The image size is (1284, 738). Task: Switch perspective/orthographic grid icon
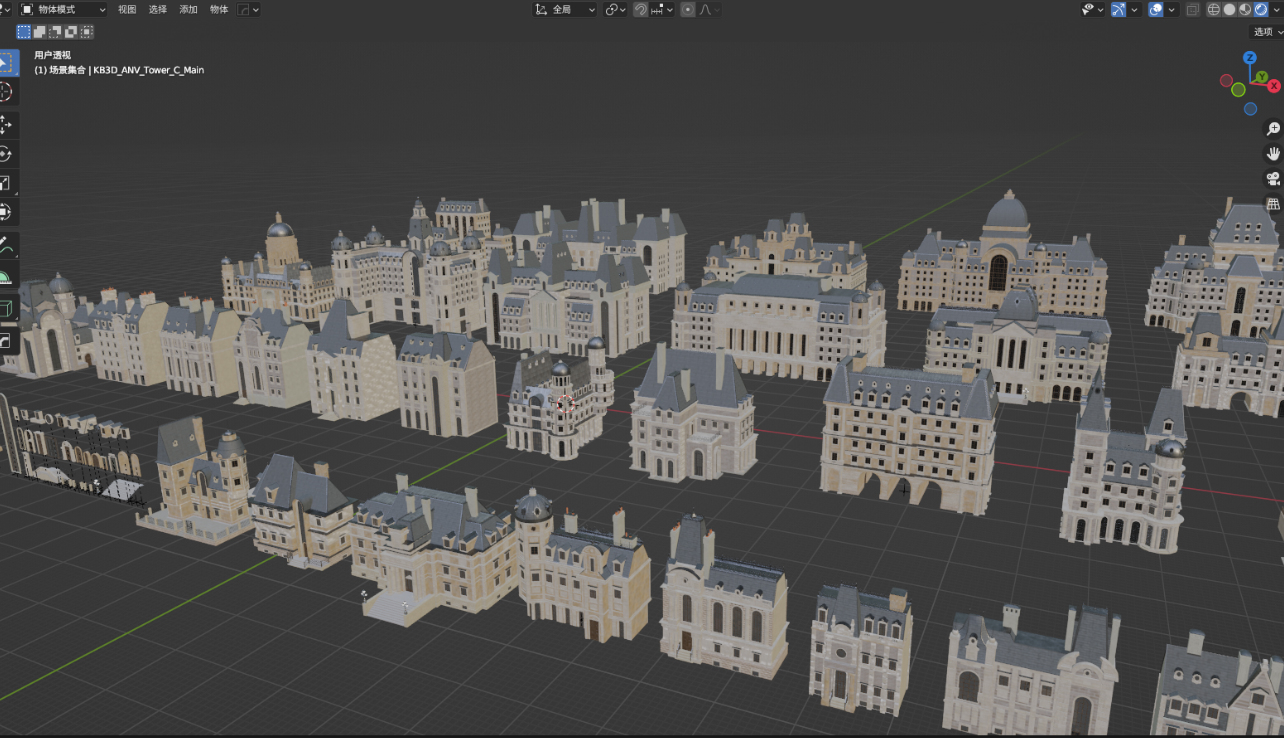pos(1273,204)
